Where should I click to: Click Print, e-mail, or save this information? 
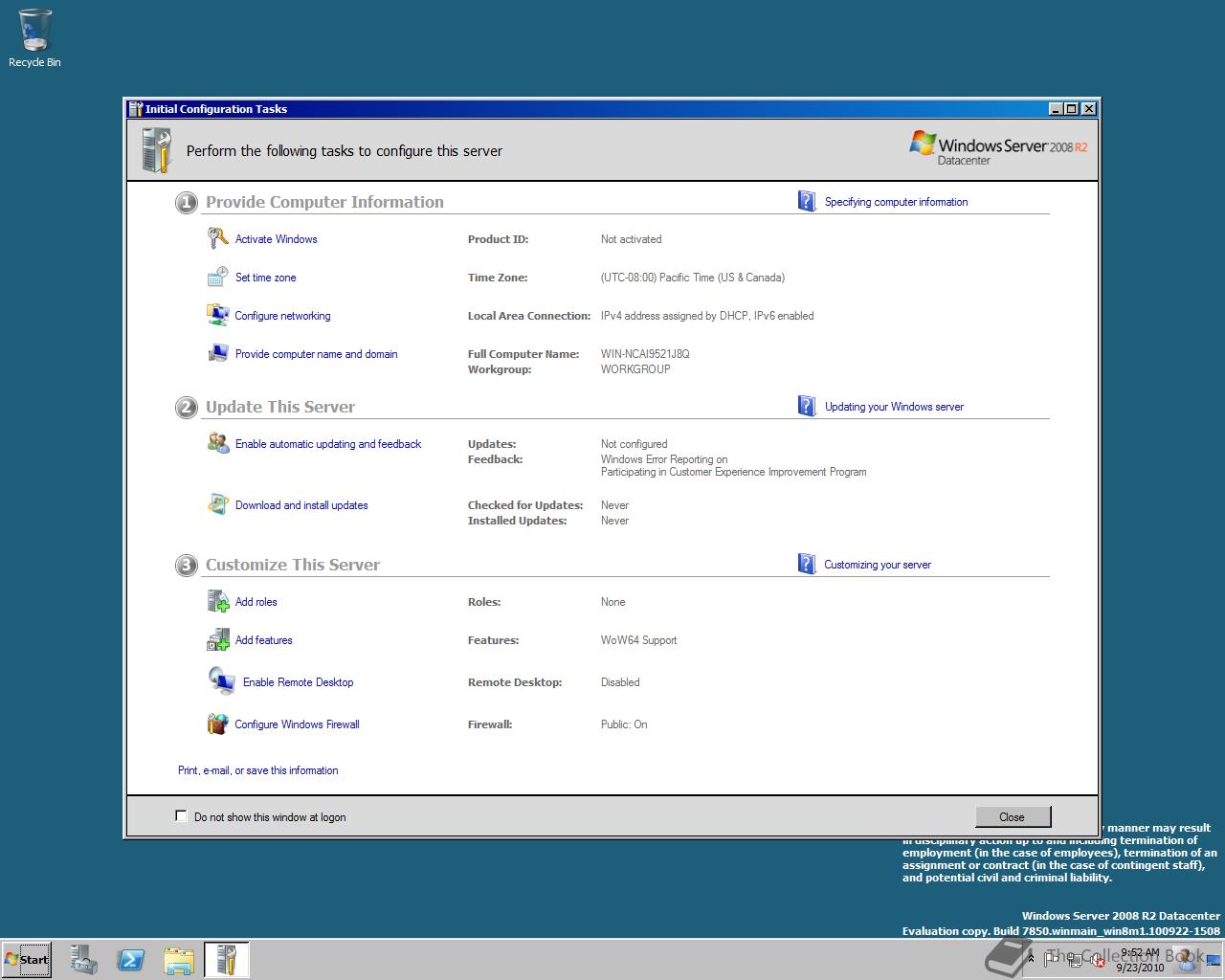257,770
